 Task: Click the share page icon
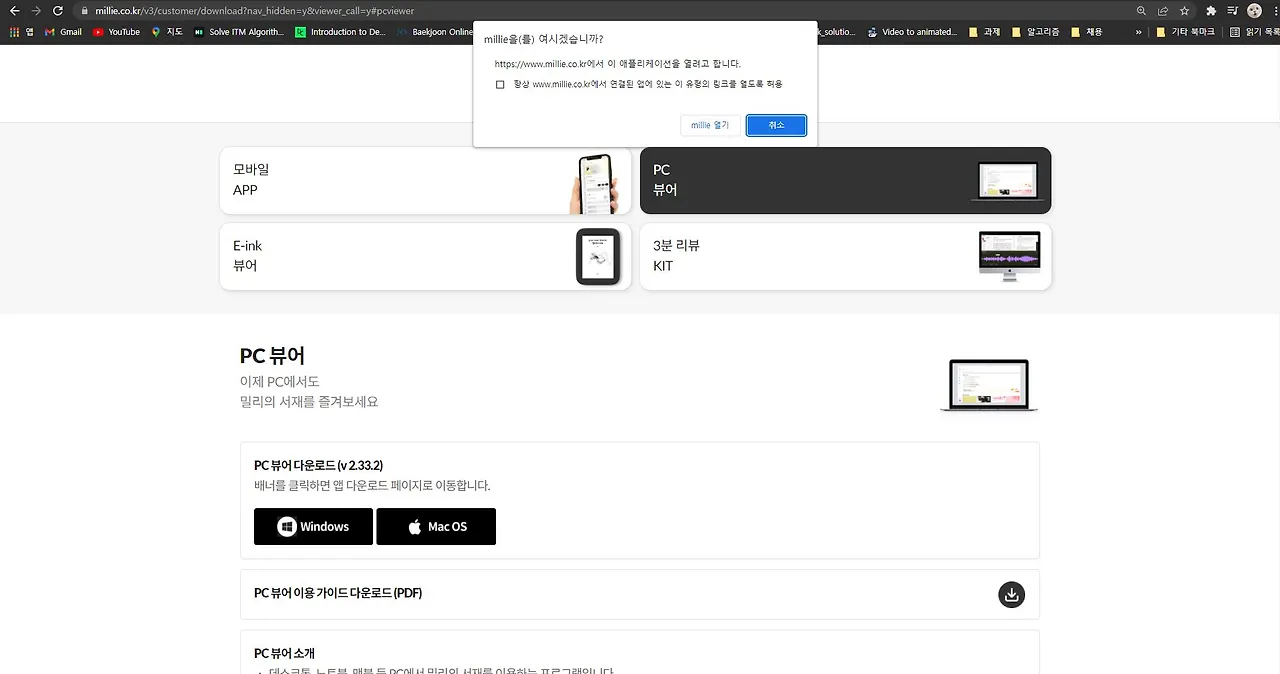pyautogui.click(x=1163, y=11)
